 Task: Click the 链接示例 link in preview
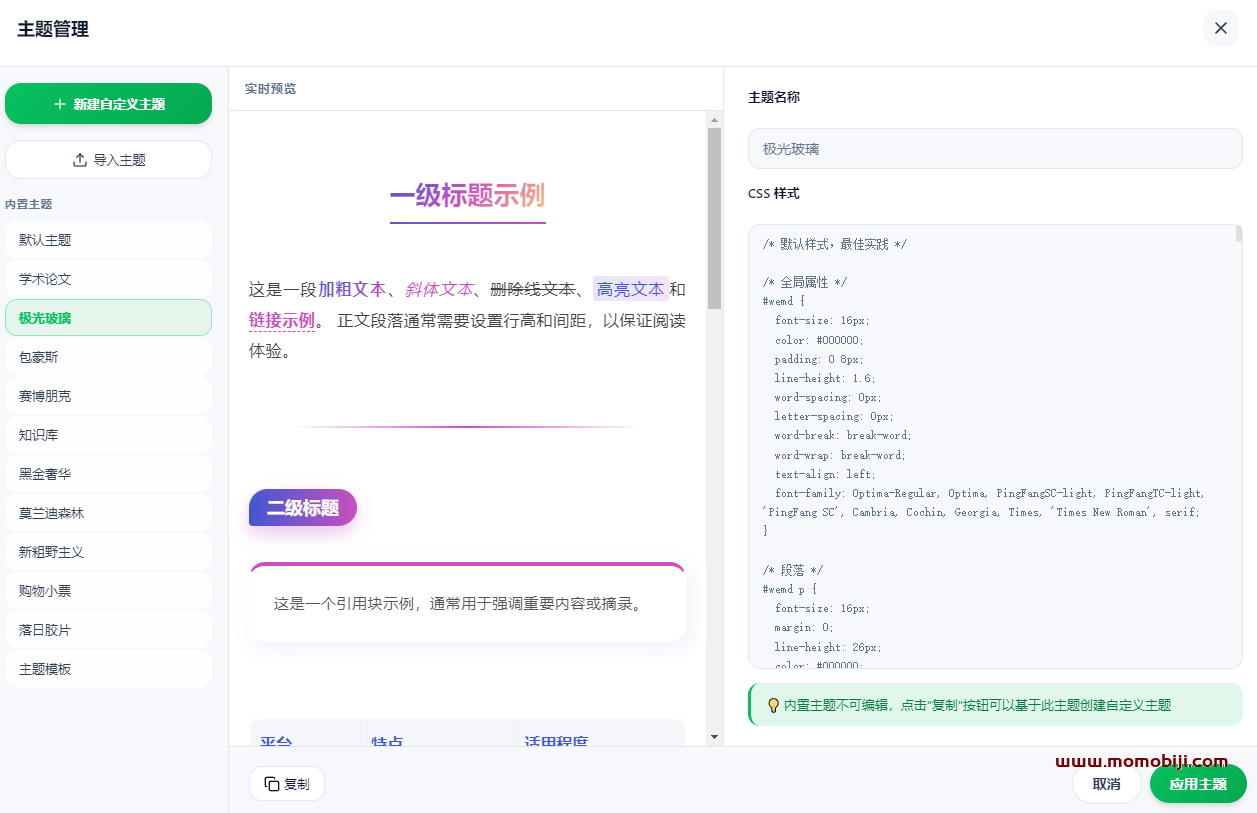tap(281, 321)
